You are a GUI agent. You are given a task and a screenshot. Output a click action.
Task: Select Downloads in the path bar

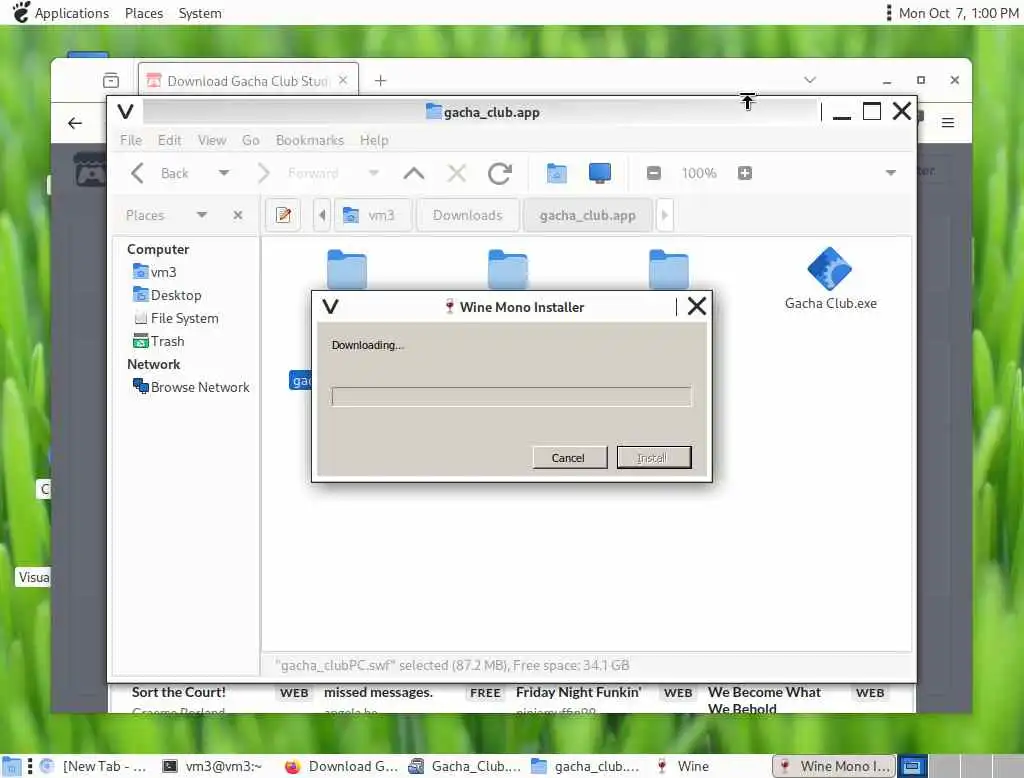(468, 215)
